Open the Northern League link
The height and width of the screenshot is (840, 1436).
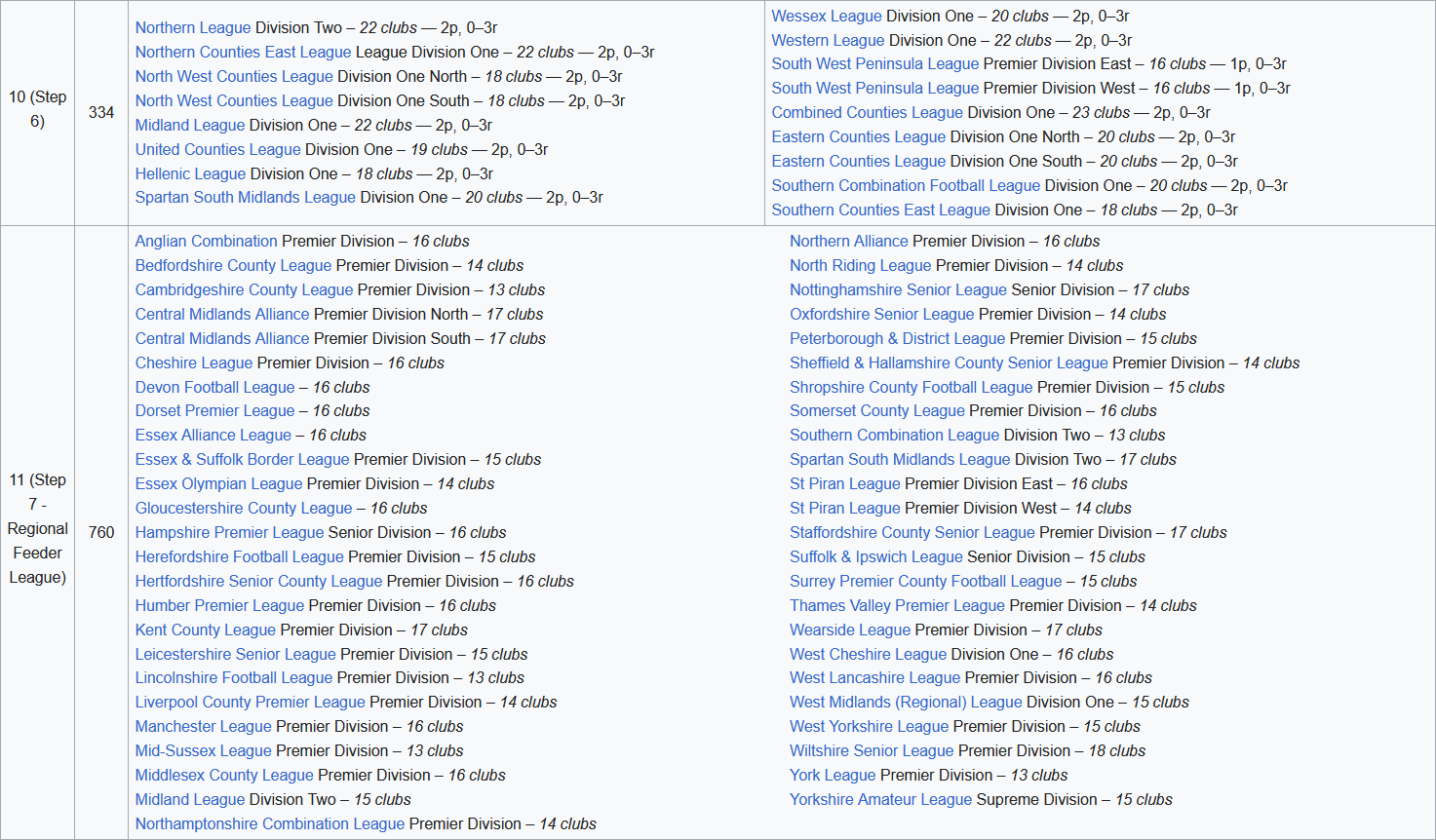pyautogui.click(x=193, y=28)
